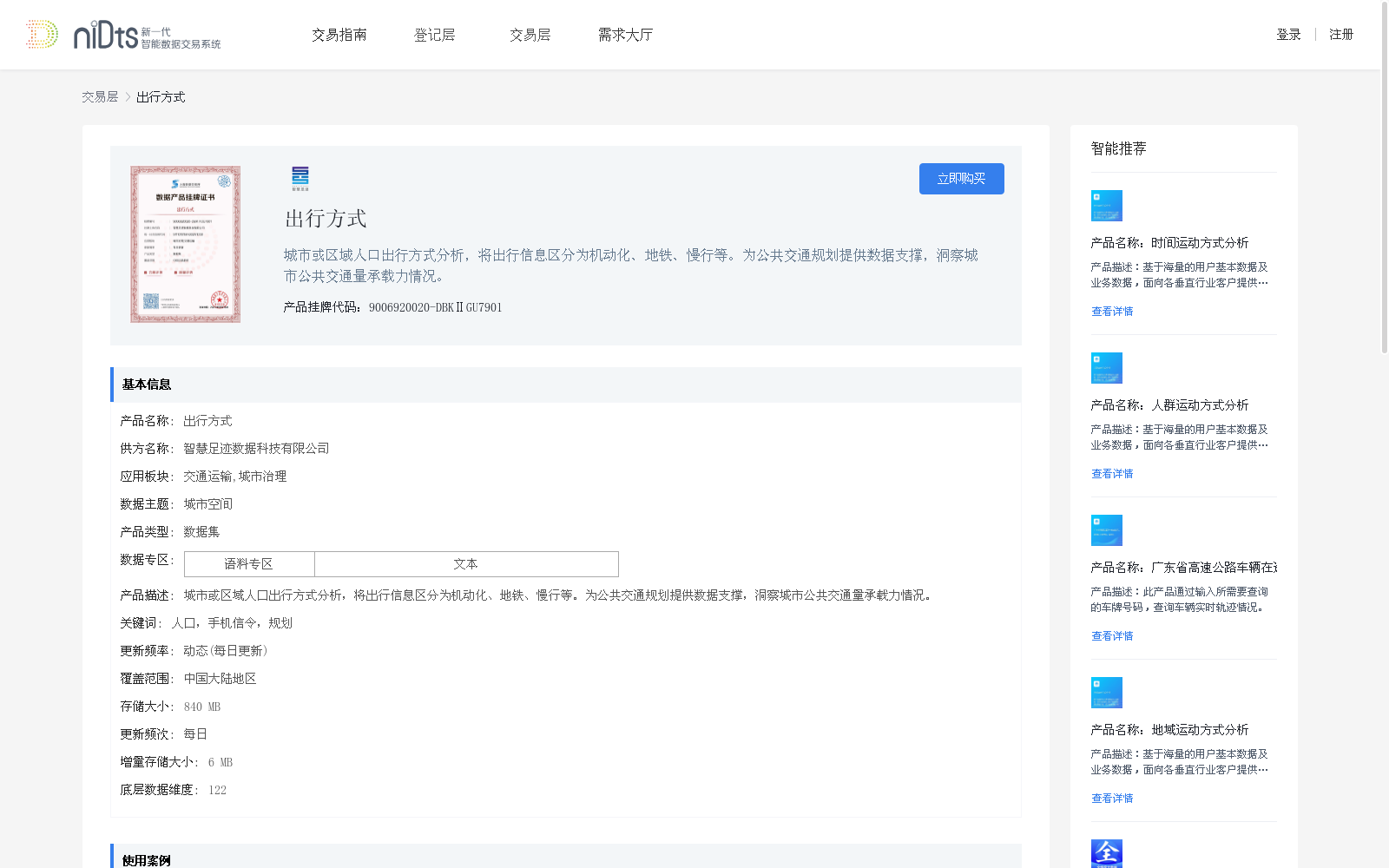
Task: Click the 立即购买 button
Action: (962, 179)
